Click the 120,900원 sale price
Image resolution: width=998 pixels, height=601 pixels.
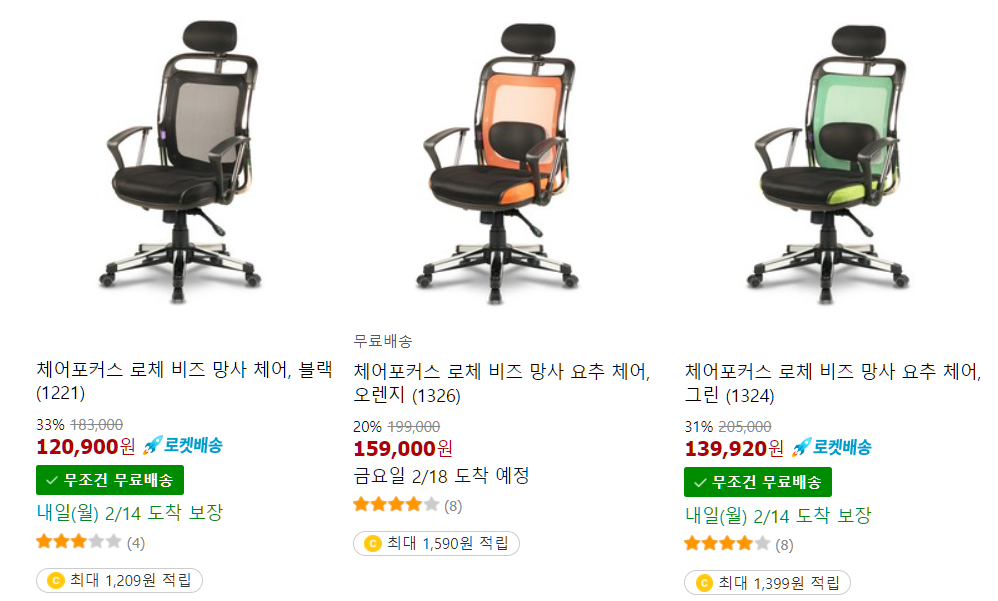click(86, 446)
